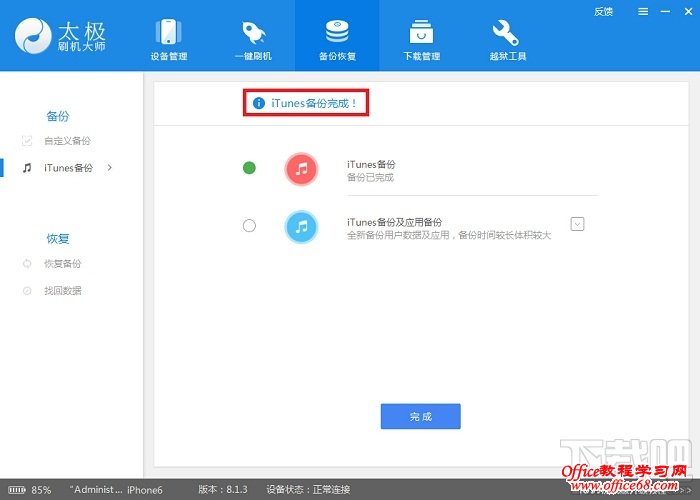700x500 pixels.
Task: Close the application window
Action: 688,12
